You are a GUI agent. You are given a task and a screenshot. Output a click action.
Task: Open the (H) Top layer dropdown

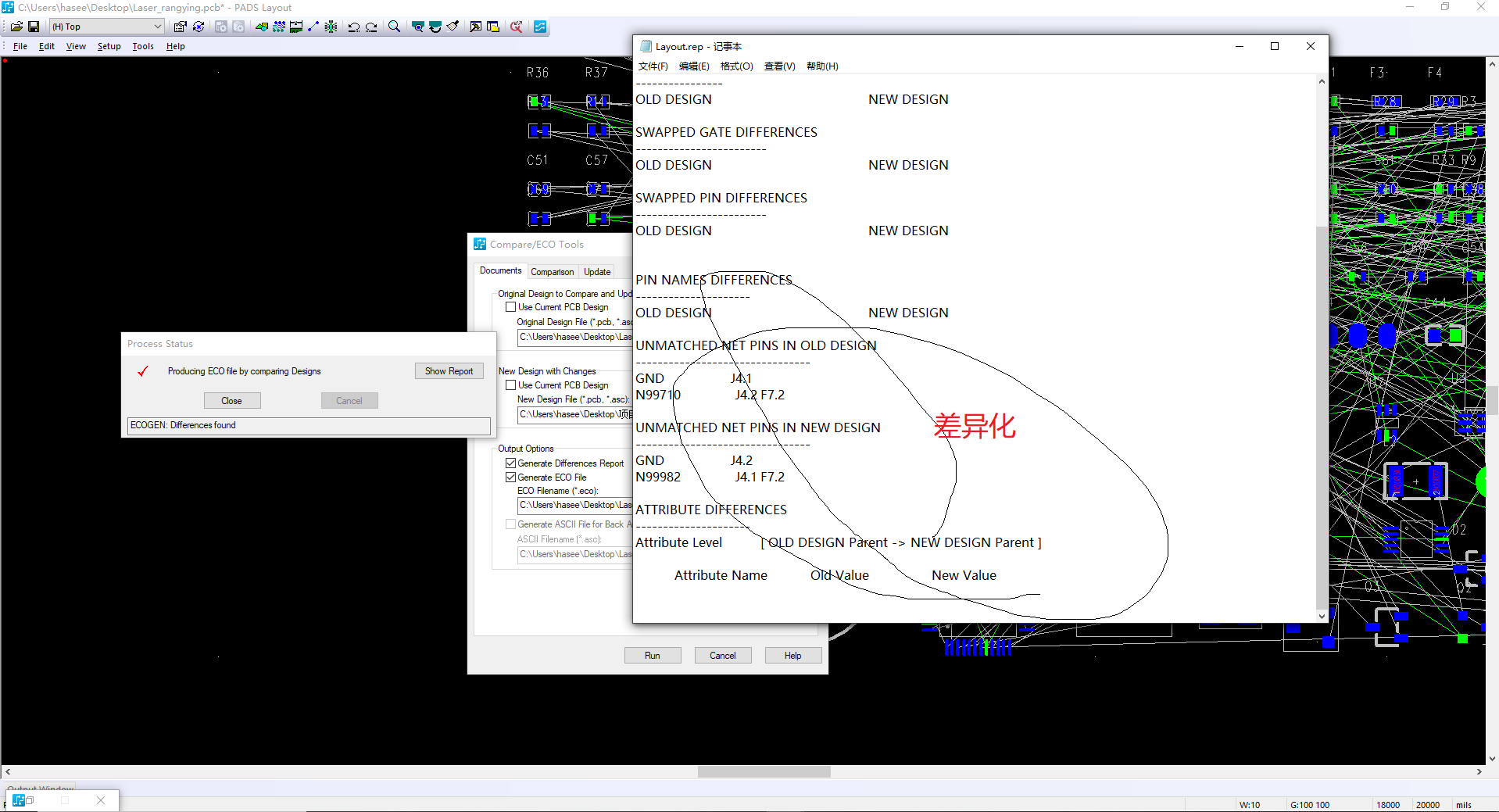point(156,26)
